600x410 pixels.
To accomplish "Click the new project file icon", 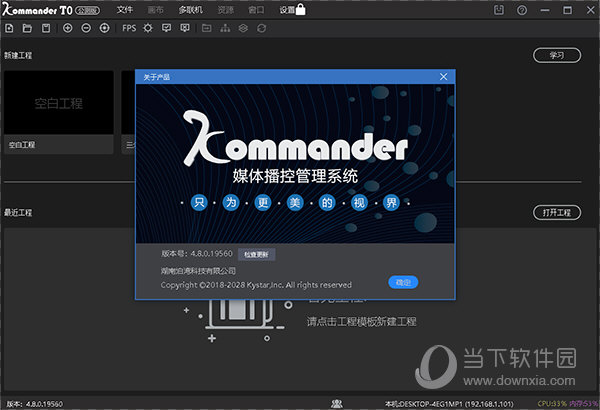I will click(x=9, y=28).
